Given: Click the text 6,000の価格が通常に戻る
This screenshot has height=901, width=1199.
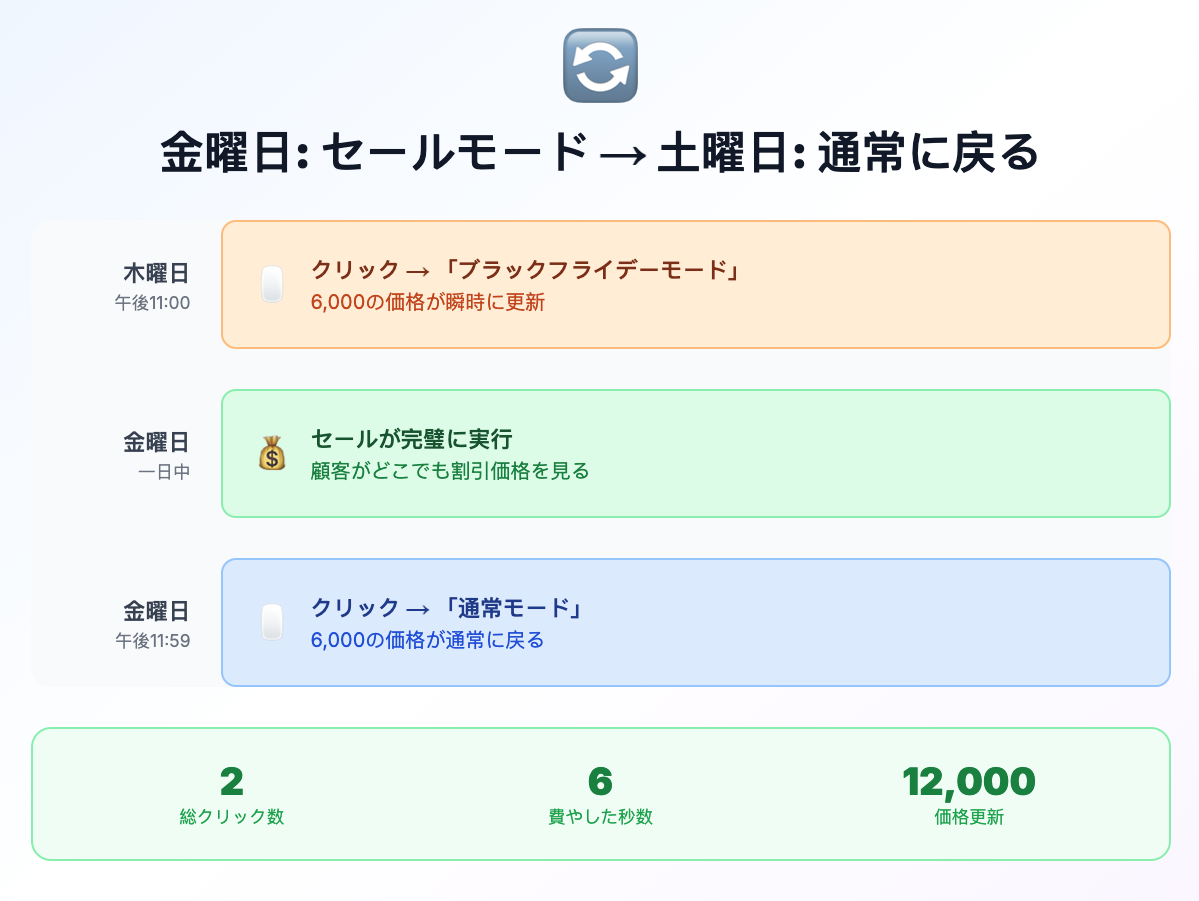Looking at the screenshot, I should pos(427,640).
